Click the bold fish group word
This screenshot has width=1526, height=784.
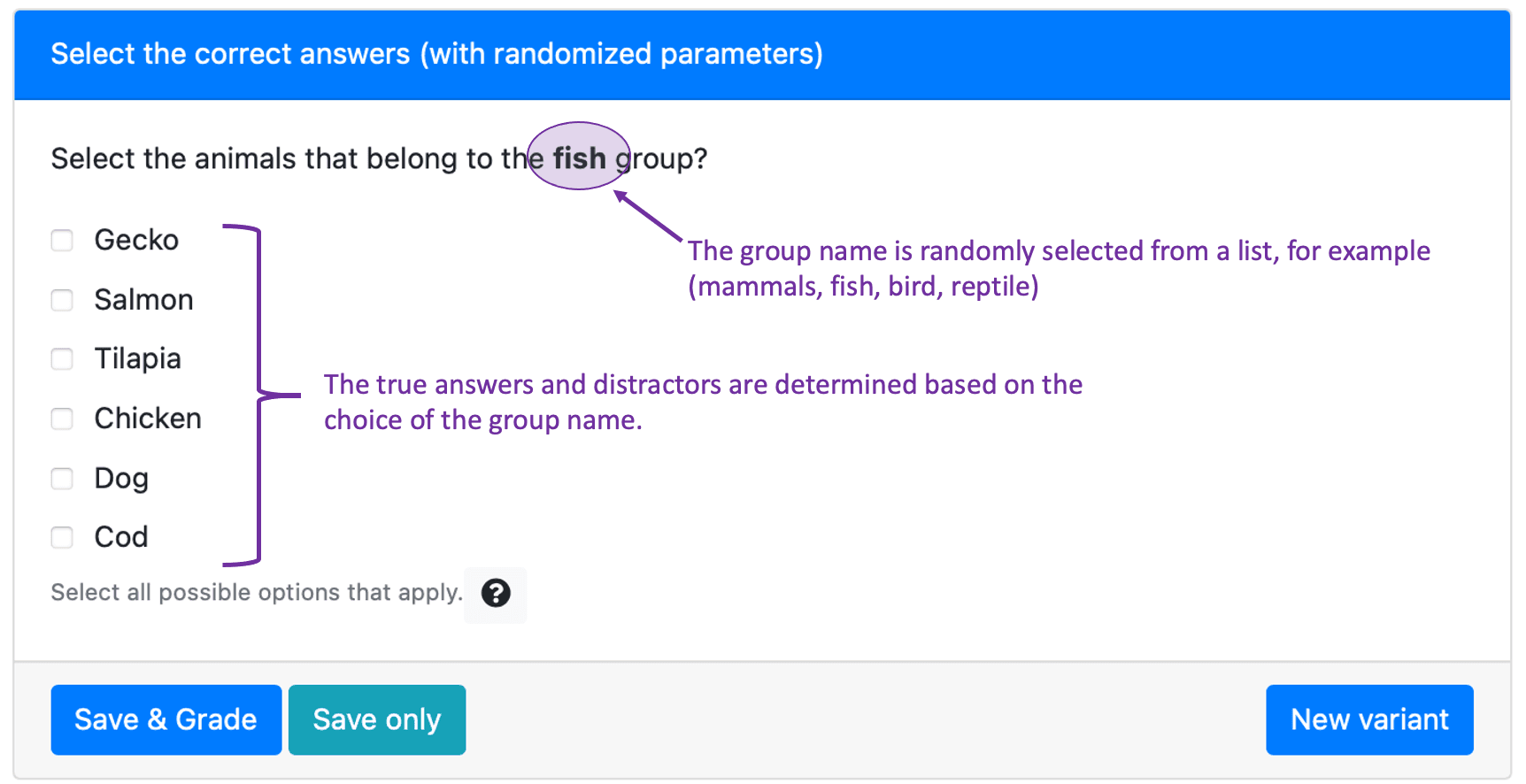(580, 158)
